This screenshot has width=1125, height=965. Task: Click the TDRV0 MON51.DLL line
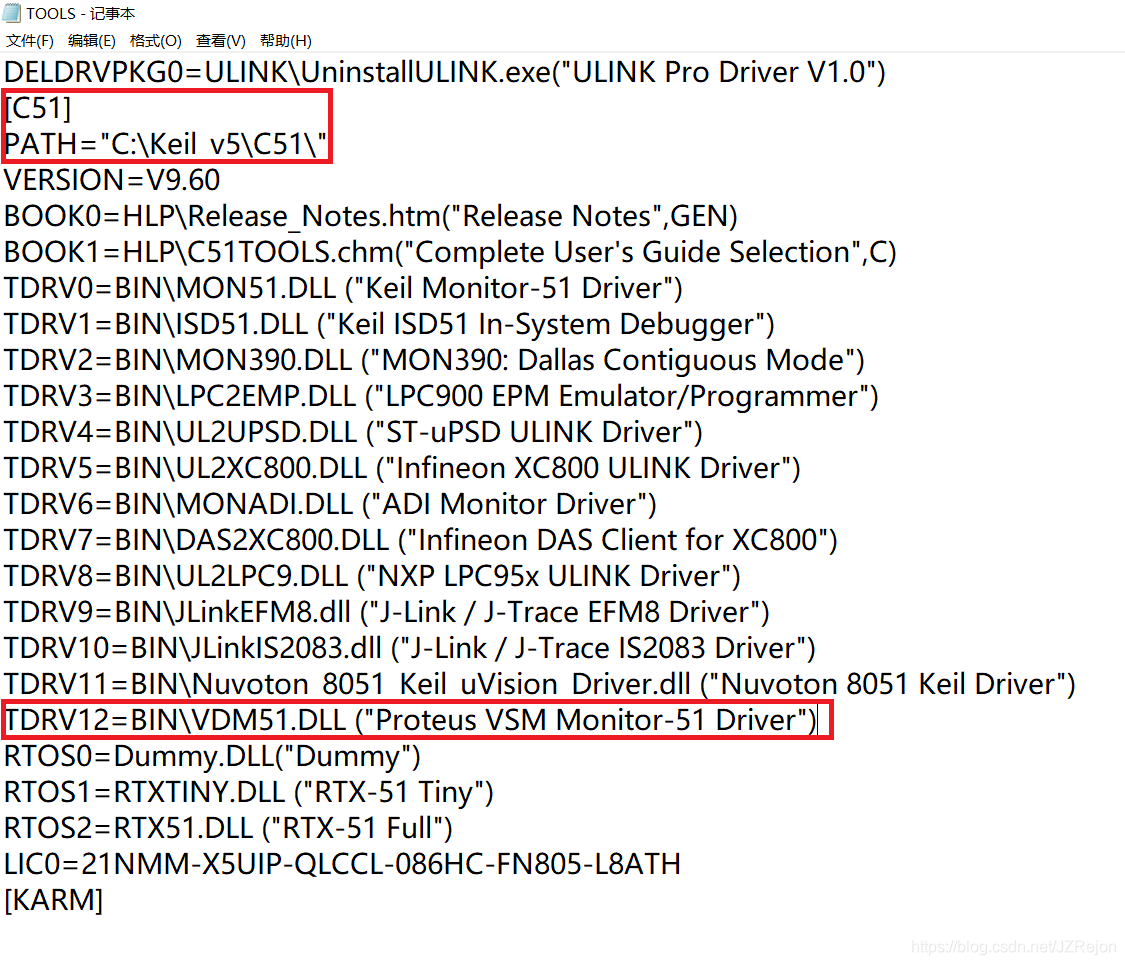coord(343,288)
